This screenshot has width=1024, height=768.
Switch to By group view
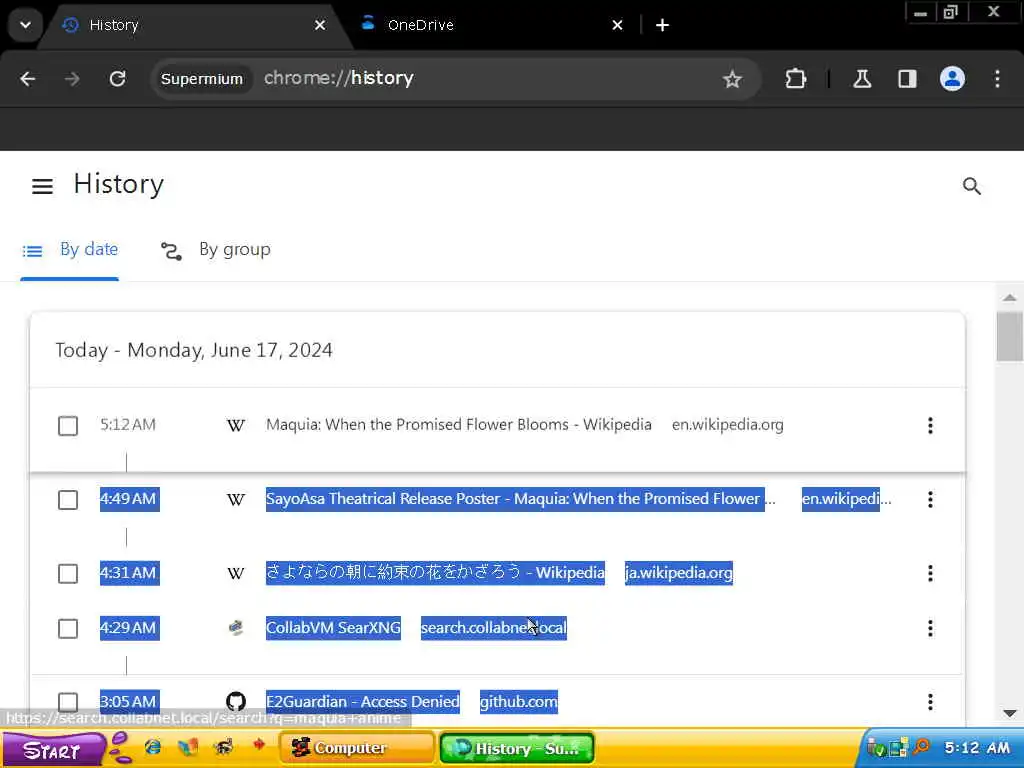pos(216,250)
